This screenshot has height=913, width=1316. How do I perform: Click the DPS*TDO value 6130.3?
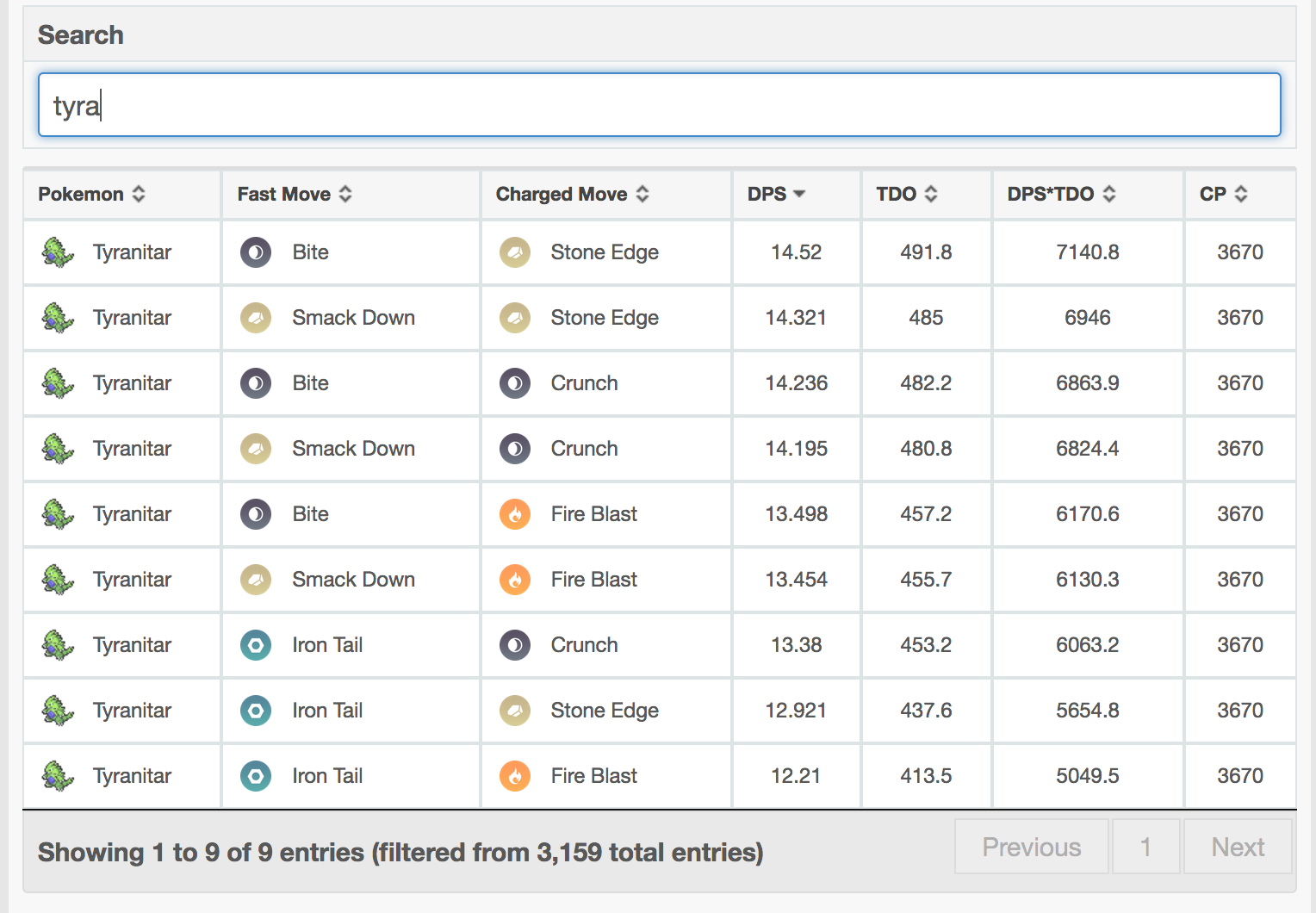pyautogui.click(x=1088, y=580)
